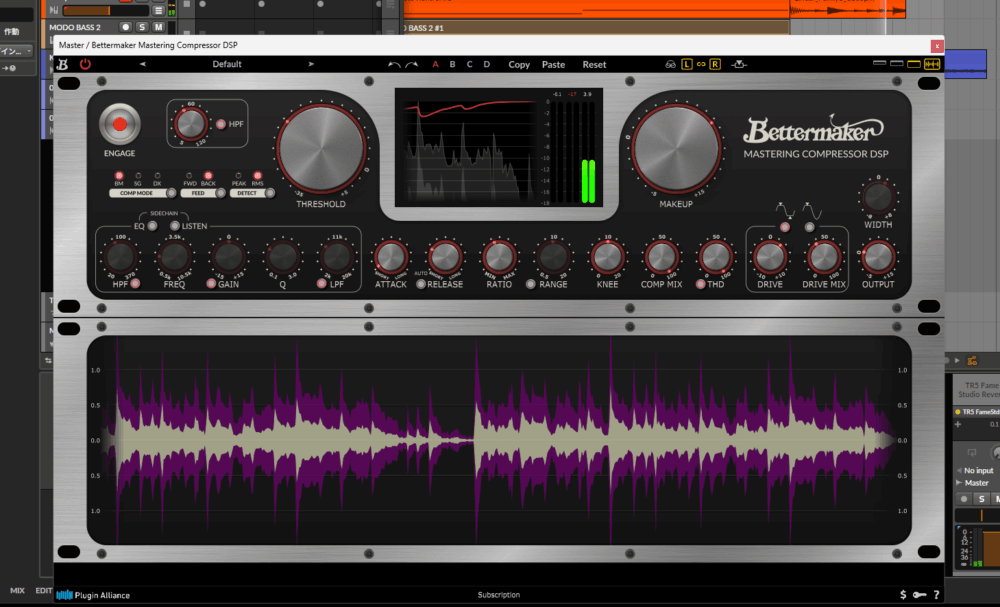Click the large THRESHOLD knob

[321, 148]
